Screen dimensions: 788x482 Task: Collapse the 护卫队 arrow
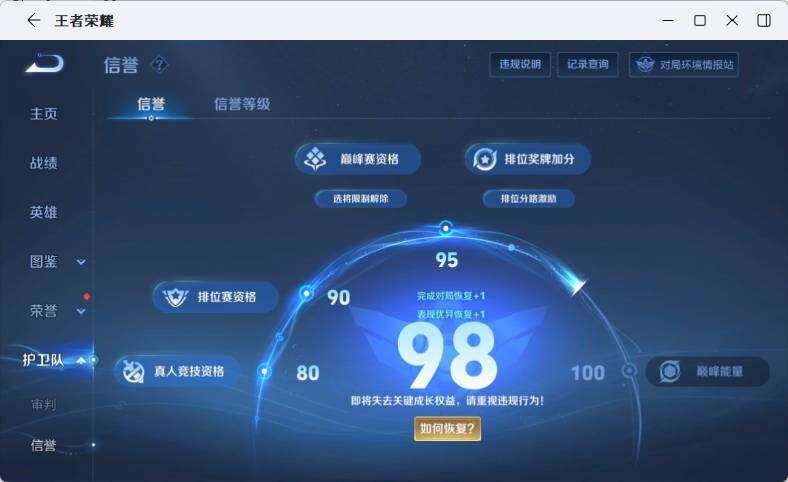81,360
